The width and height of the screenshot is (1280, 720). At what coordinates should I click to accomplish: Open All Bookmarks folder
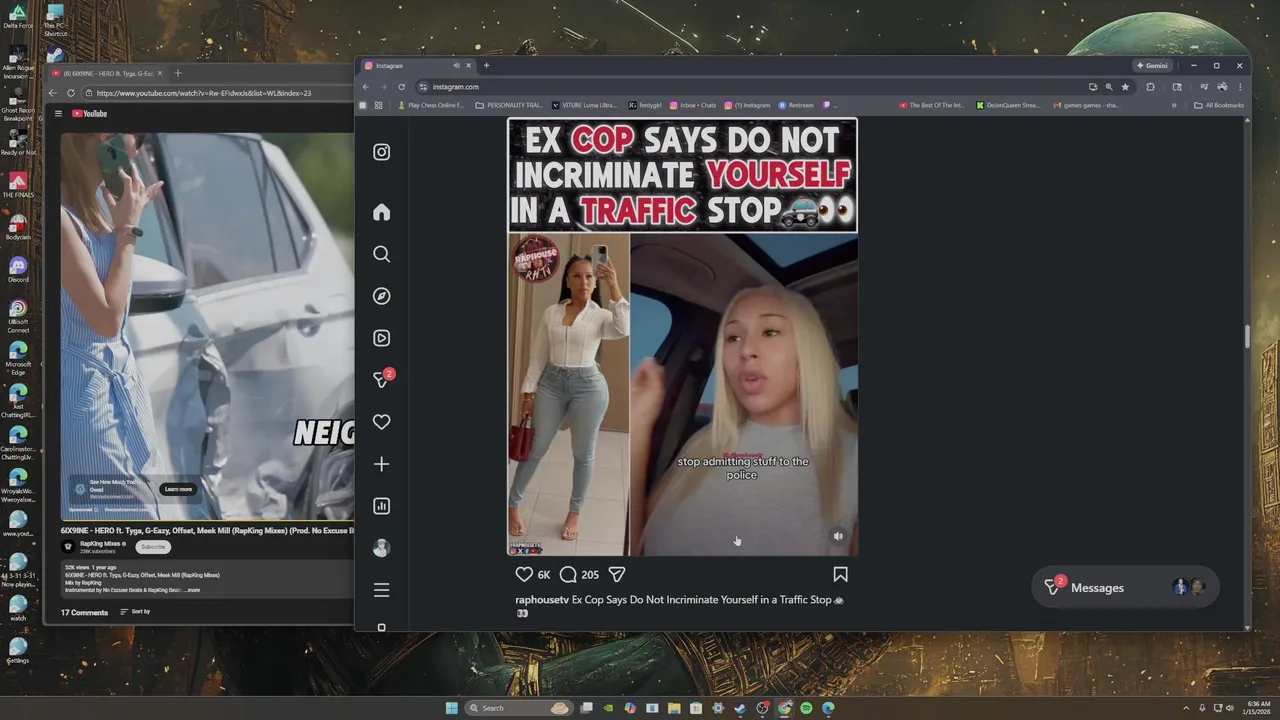tap(1219, 105)
